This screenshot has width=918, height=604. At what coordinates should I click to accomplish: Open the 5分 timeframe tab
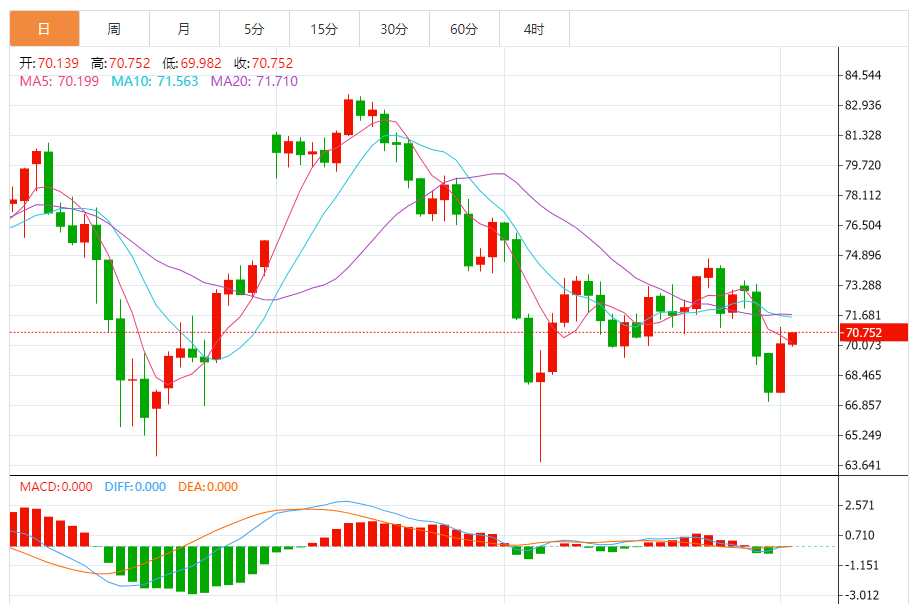tap(254, 29)
